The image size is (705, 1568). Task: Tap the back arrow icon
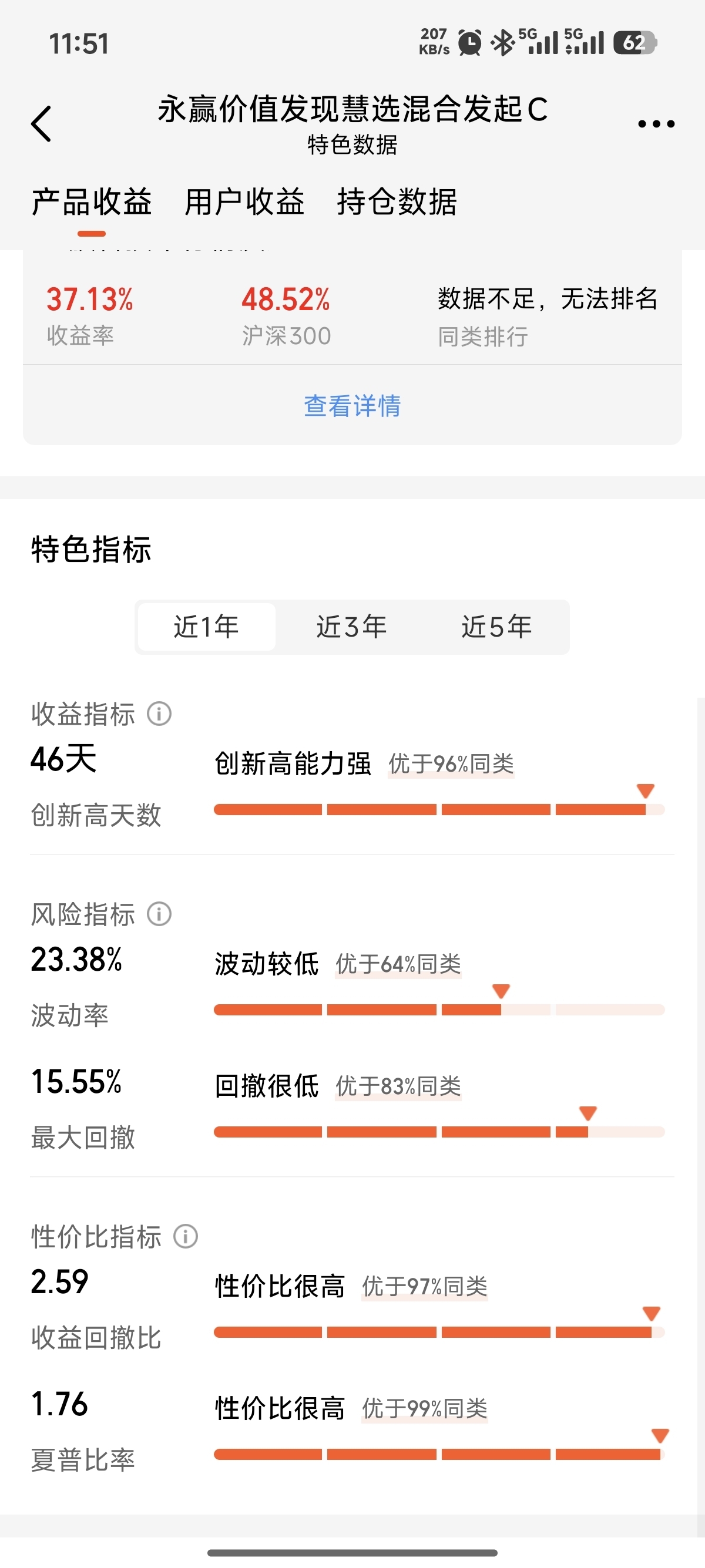(x=41, y=123)
